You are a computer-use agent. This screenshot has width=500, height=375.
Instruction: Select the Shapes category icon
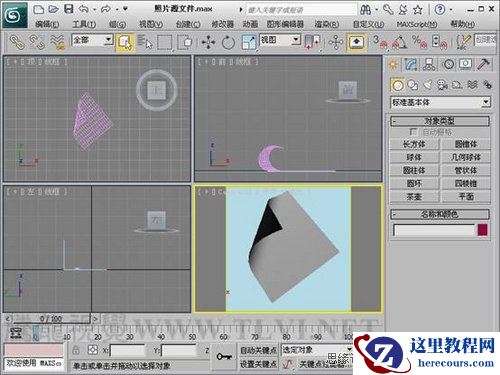(x=413, y=85)
